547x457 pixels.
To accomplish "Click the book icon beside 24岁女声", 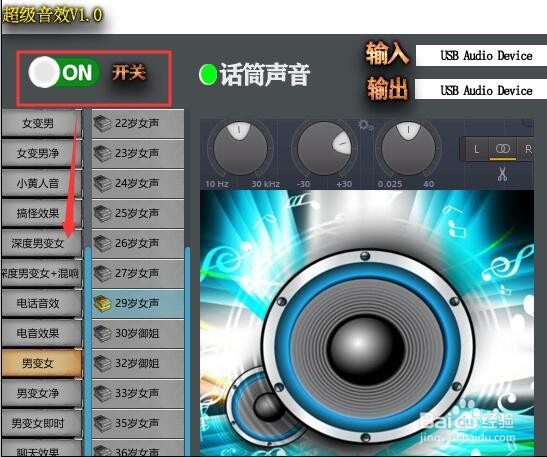I will (x=103, y=184).
